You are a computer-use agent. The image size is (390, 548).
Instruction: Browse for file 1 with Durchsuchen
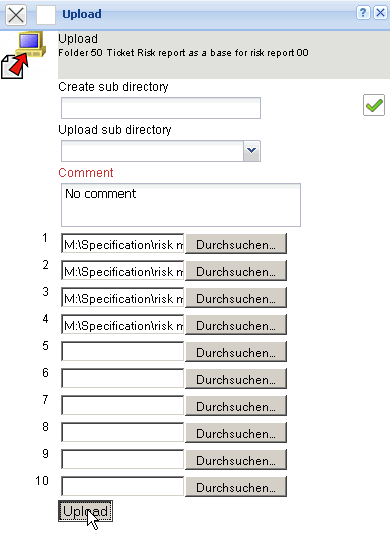pos(236,244)
